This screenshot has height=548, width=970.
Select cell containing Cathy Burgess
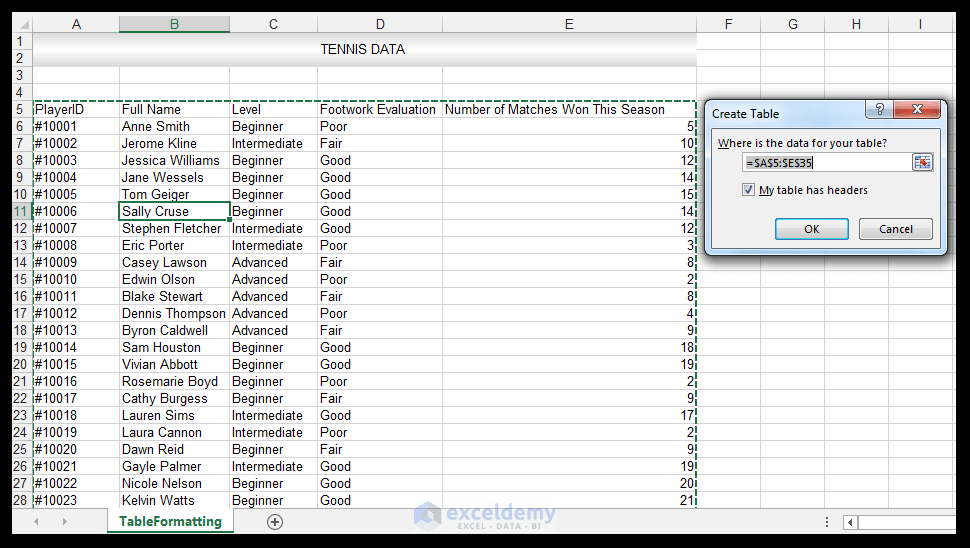pos(174,398)
